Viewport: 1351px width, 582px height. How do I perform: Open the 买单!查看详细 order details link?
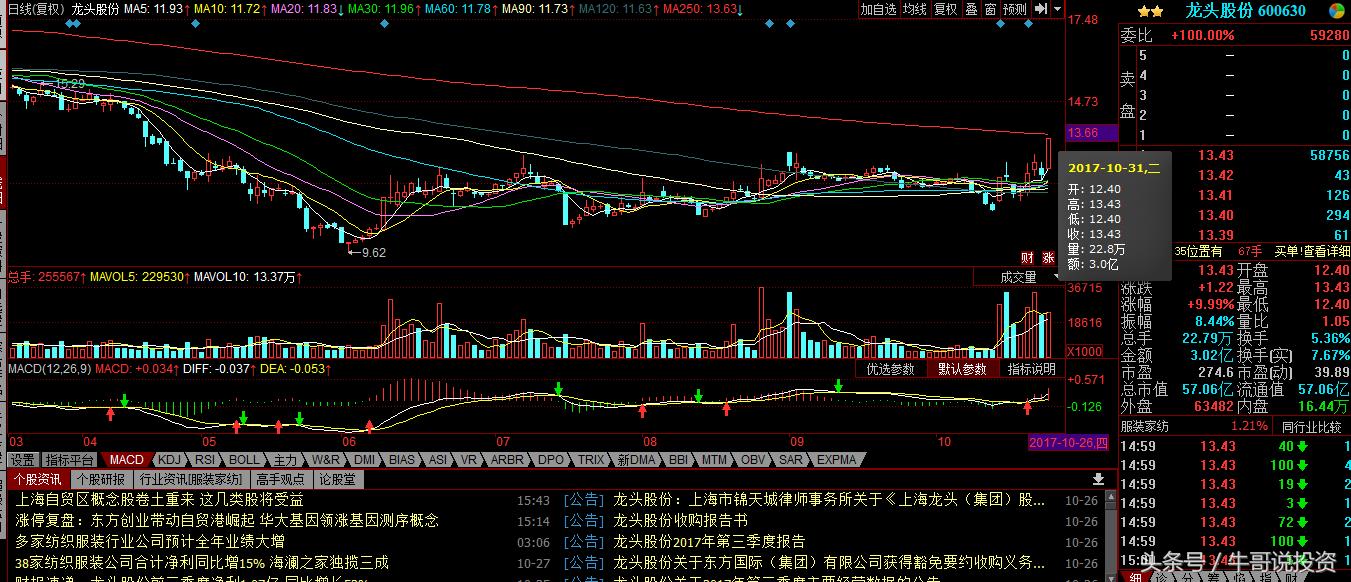click(1312, 252)
